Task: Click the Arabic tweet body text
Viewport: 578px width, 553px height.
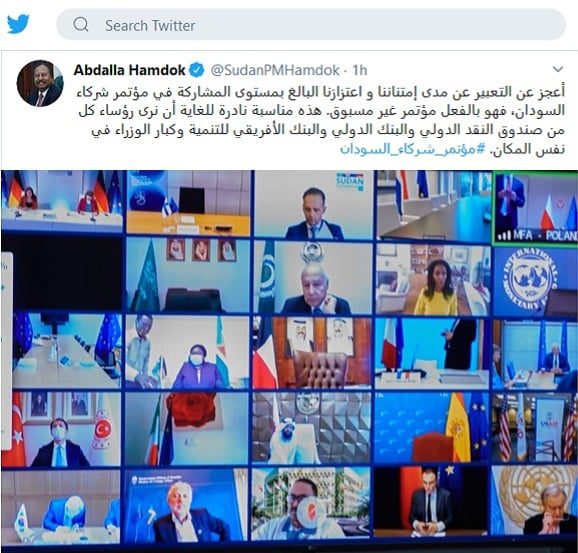Action: pyautogui.click(x=320, y=121)
